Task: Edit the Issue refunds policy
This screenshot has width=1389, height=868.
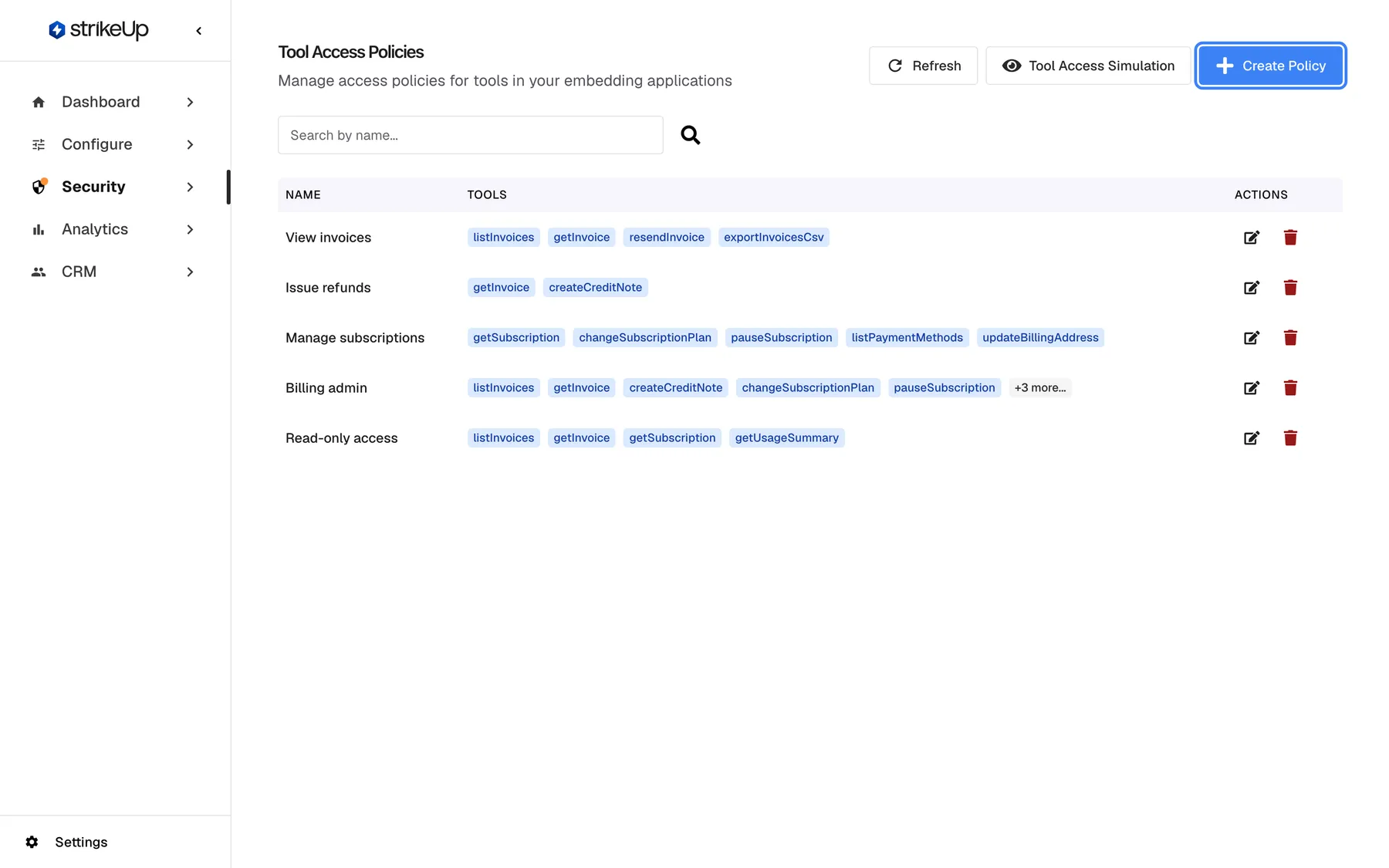Action: (1252, 288)
